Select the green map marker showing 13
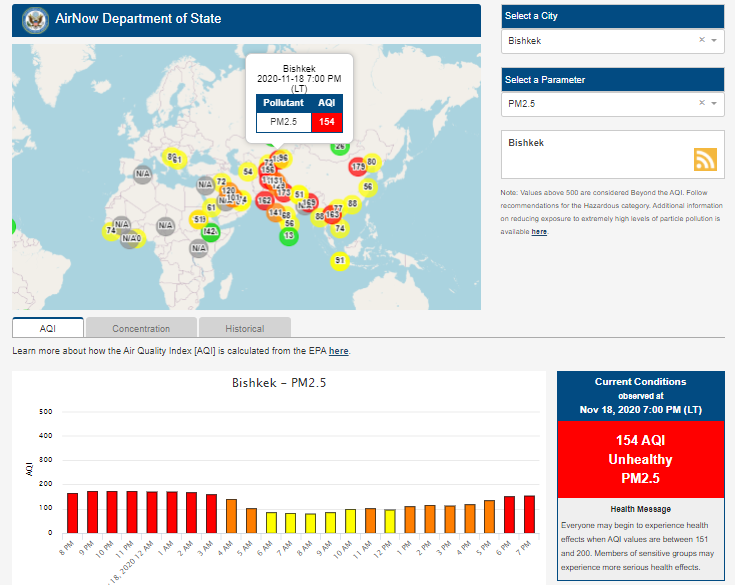735x585 pixels. [289, 236]
